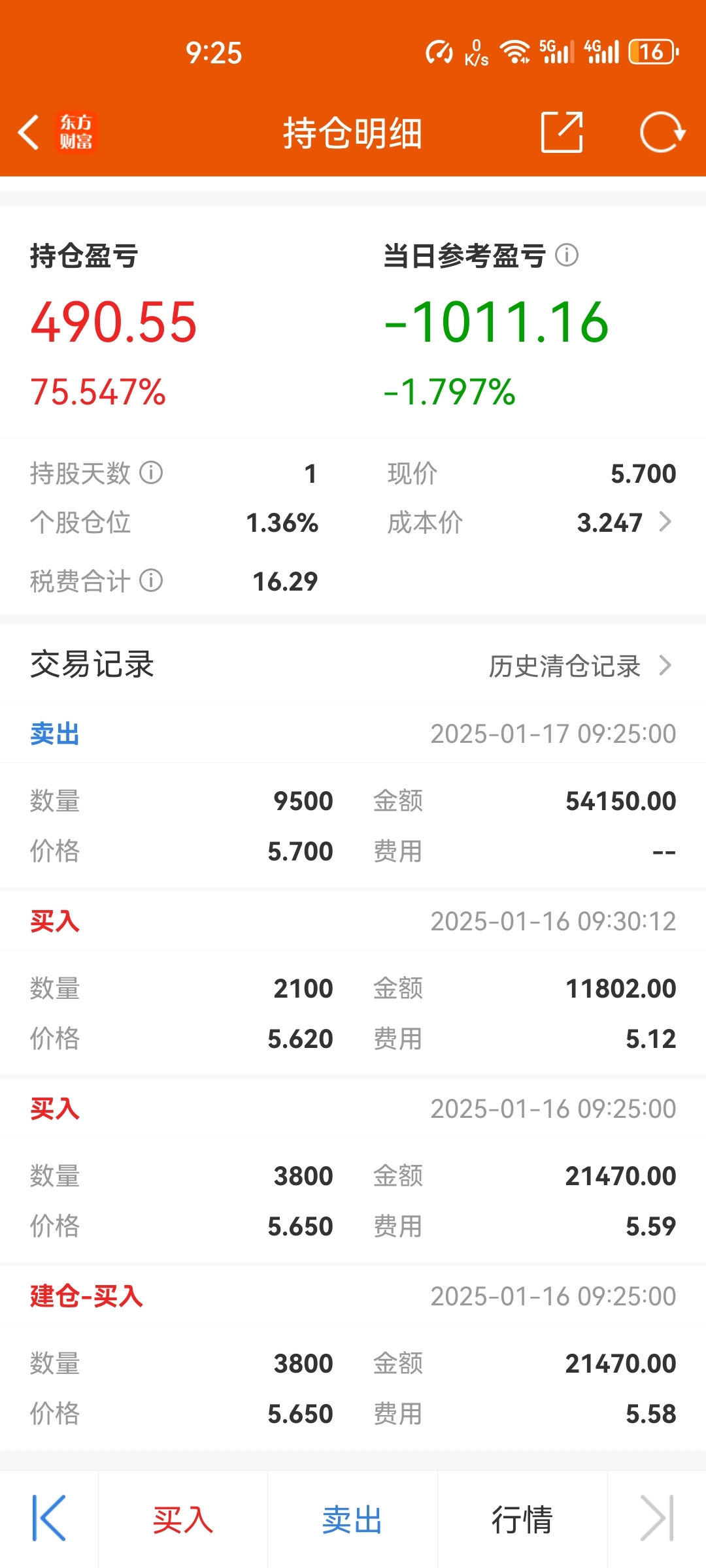This screenshot has width=706, height=1568.
Task: Show info for 持股天数
Action: point(151,472)
